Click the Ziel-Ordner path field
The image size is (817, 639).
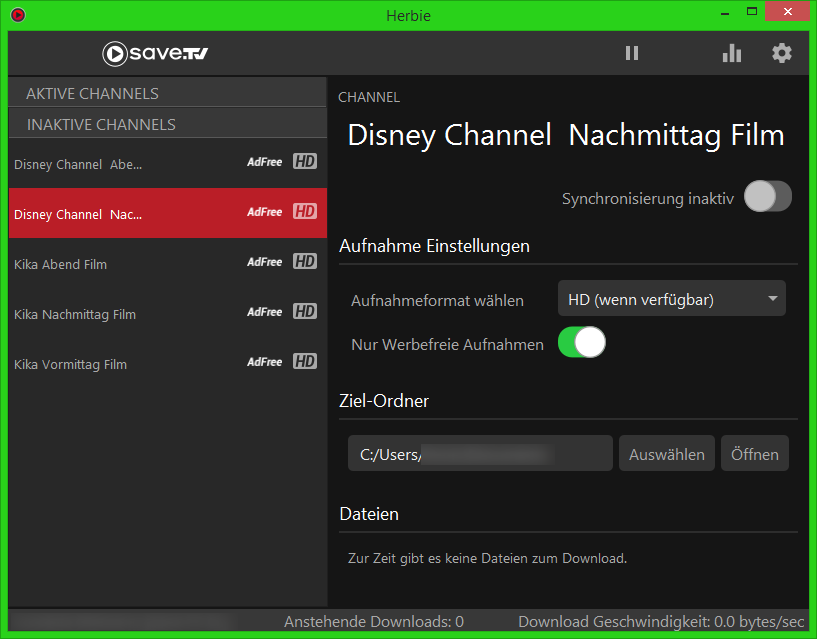(x=480, y=454)
